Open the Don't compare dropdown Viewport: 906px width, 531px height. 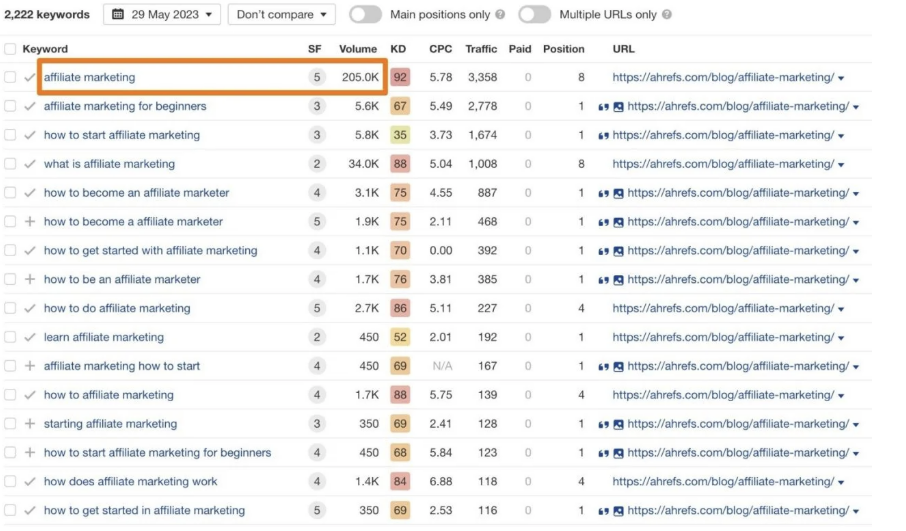tap(281, 15)
